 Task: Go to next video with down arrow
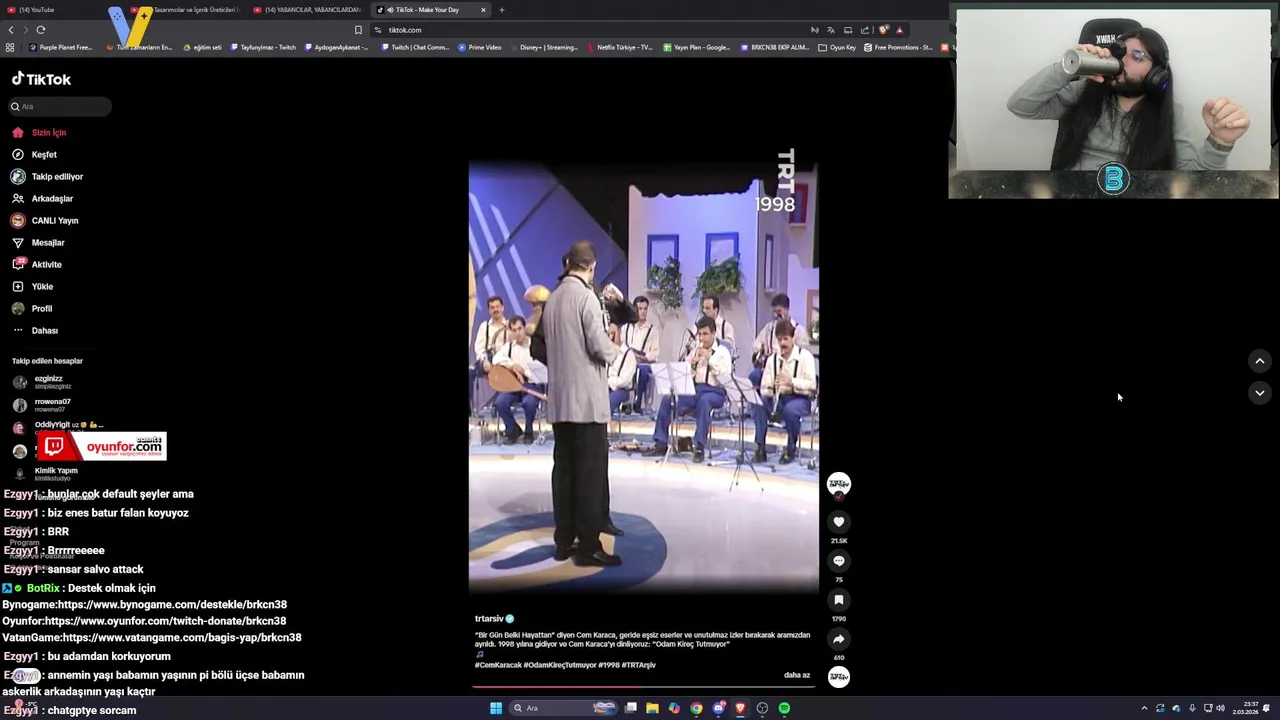[x=1260, y=393]
